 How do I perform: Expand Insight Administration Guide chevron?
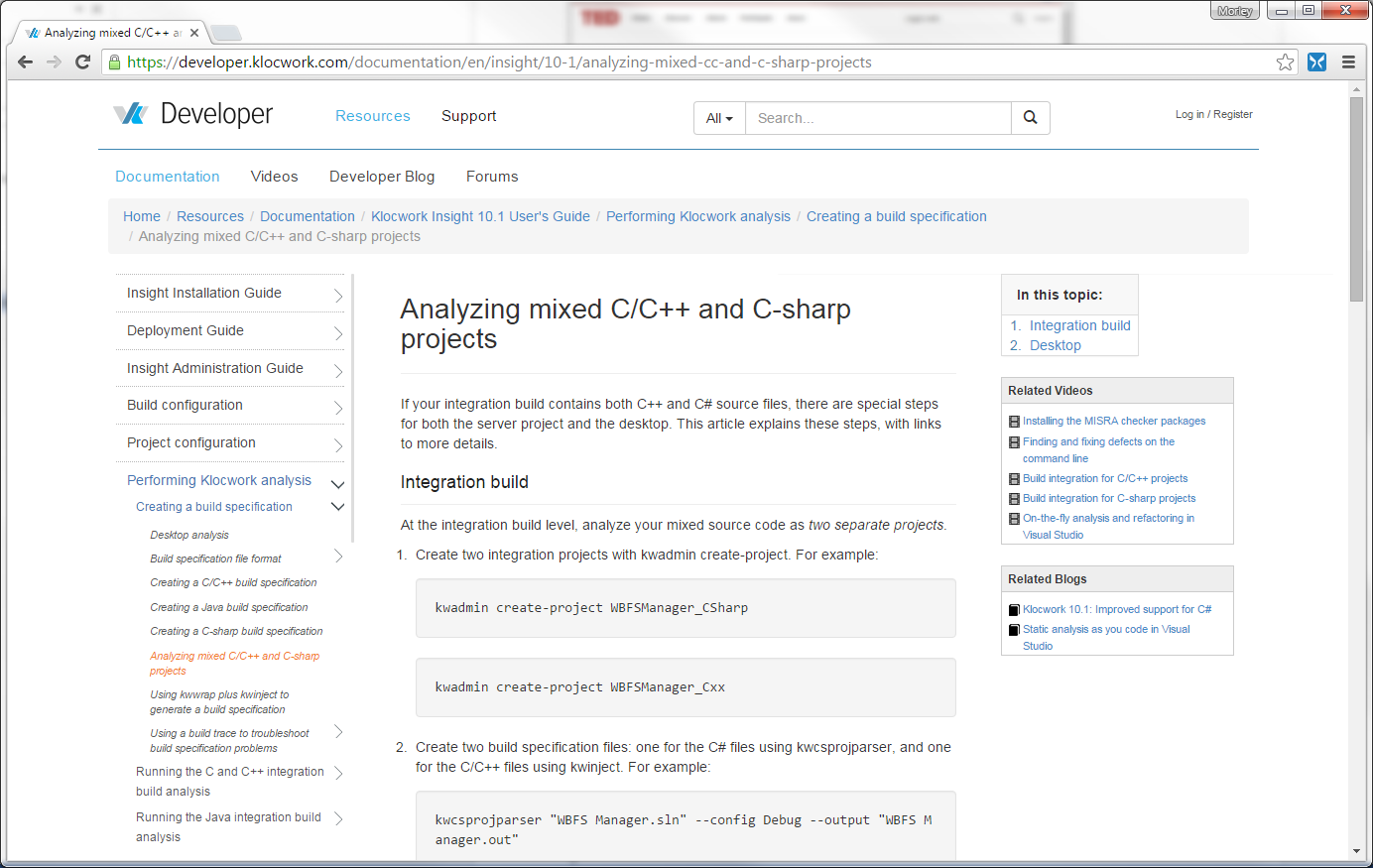337,371
